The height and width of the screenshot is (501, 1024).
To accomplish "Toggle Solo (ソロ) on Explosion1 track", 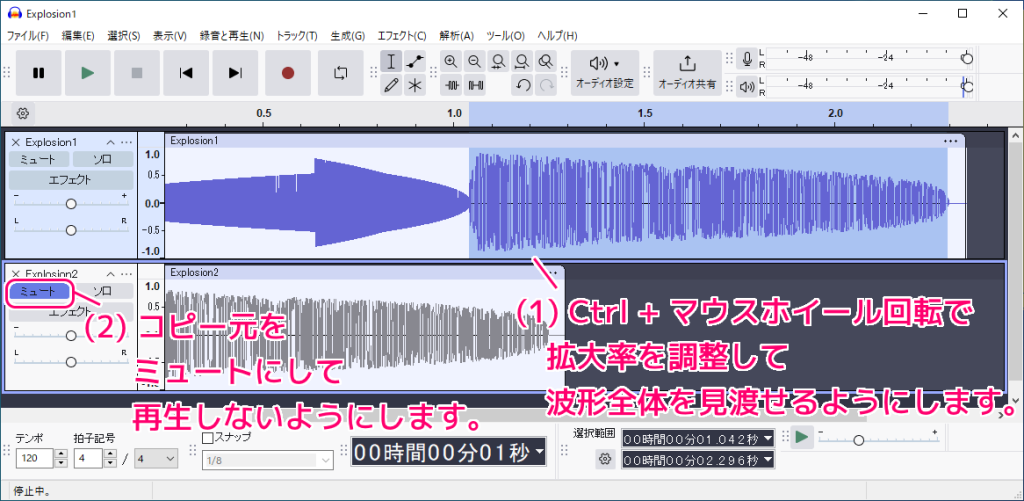I will [103, 159].
